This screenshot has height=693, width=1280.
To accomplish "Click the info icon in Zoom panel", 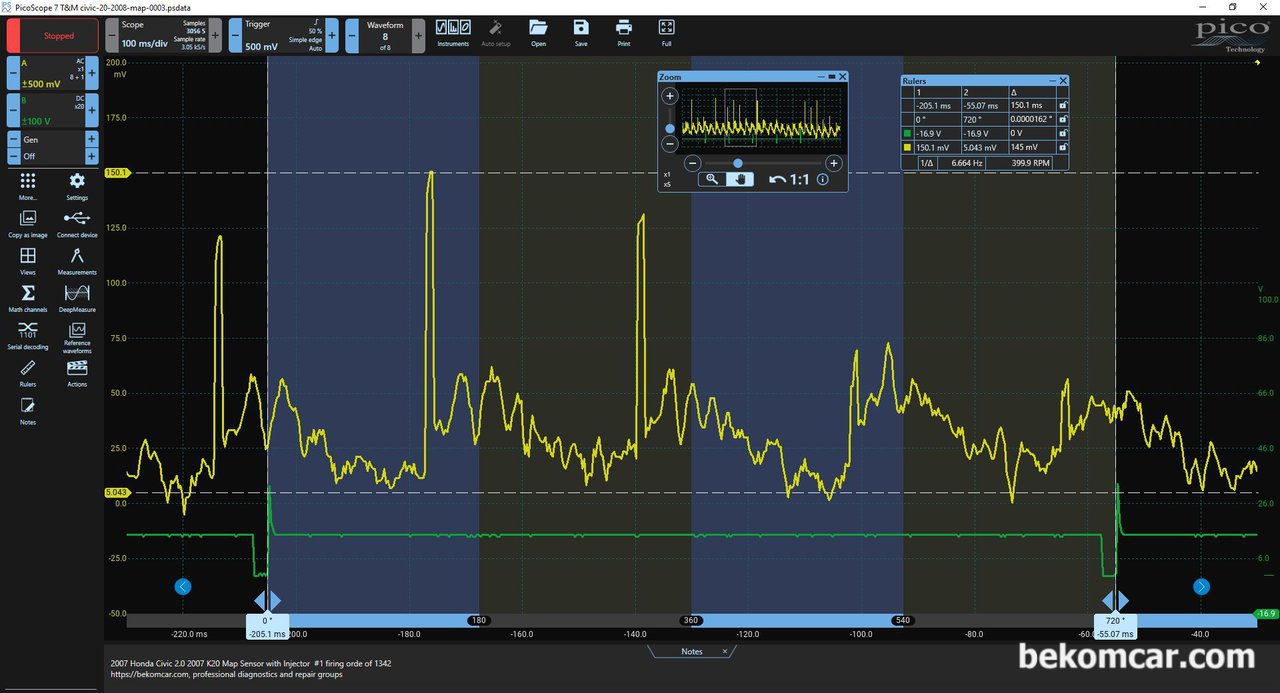I will 823,180.
